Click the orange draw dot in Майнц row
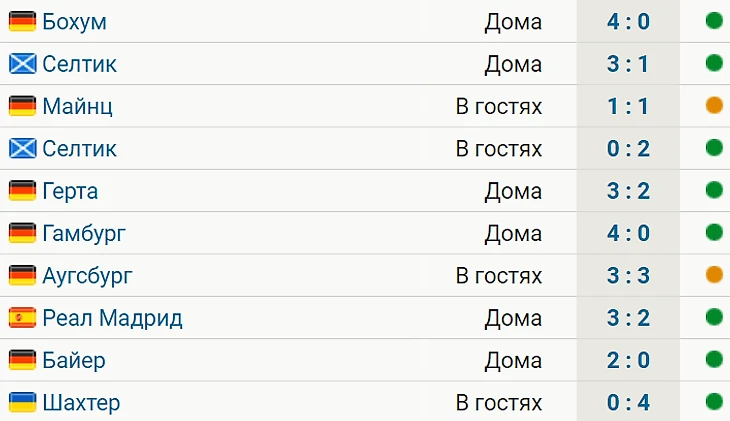The height and width of the screenshot is (421, 730). point(714,105)
